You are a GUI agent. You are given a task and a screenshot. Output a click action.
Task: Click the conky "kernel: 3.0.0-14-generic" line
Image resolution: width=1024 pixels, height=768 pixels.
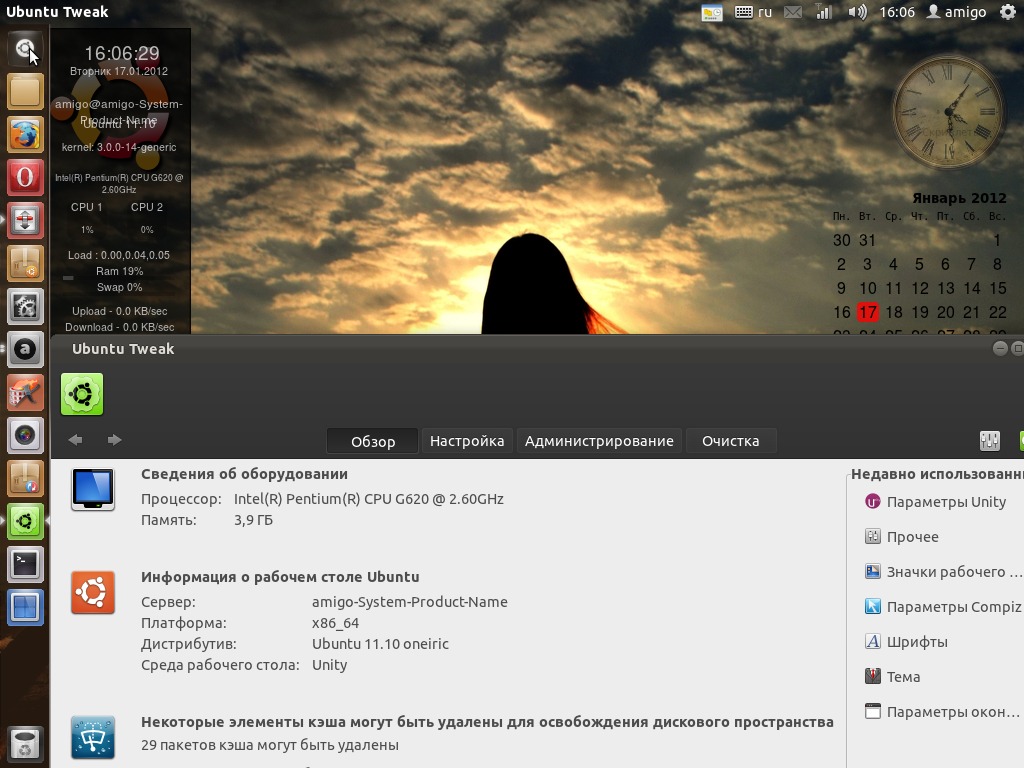(119, 148)
